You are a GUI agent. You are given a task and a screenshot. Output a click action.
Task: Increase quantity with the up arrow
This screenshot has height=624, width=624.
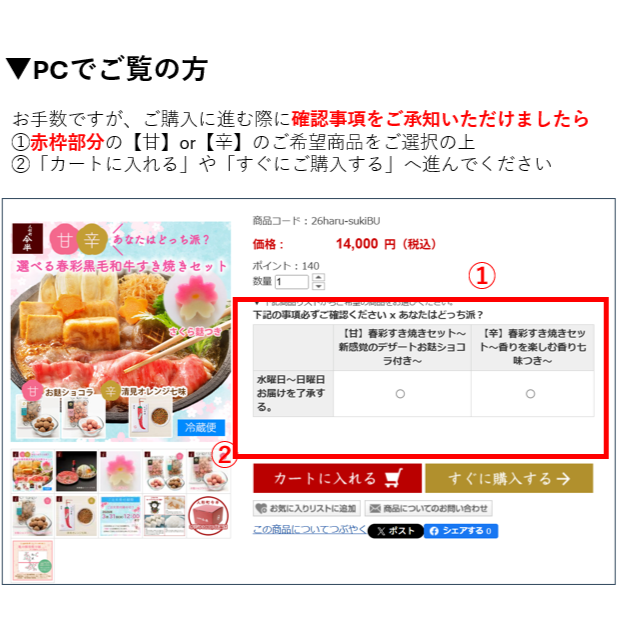tap(319, 277)
